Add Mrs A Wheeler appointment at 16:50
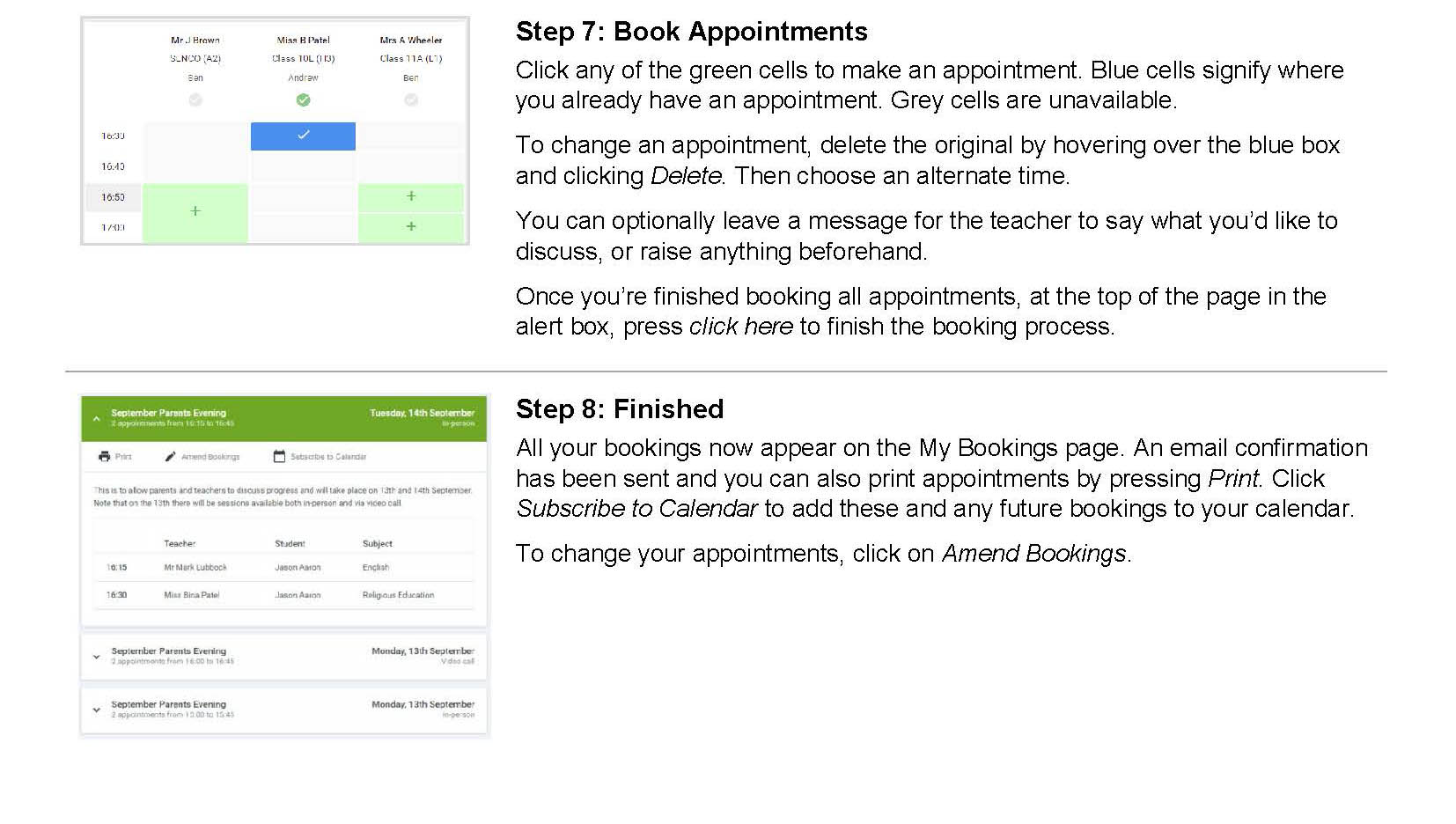 coord(411,196)
